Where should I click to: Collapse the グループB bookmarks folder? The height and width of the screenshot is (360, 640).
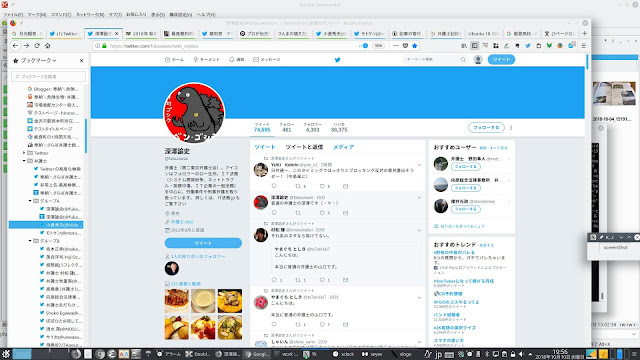30,241
